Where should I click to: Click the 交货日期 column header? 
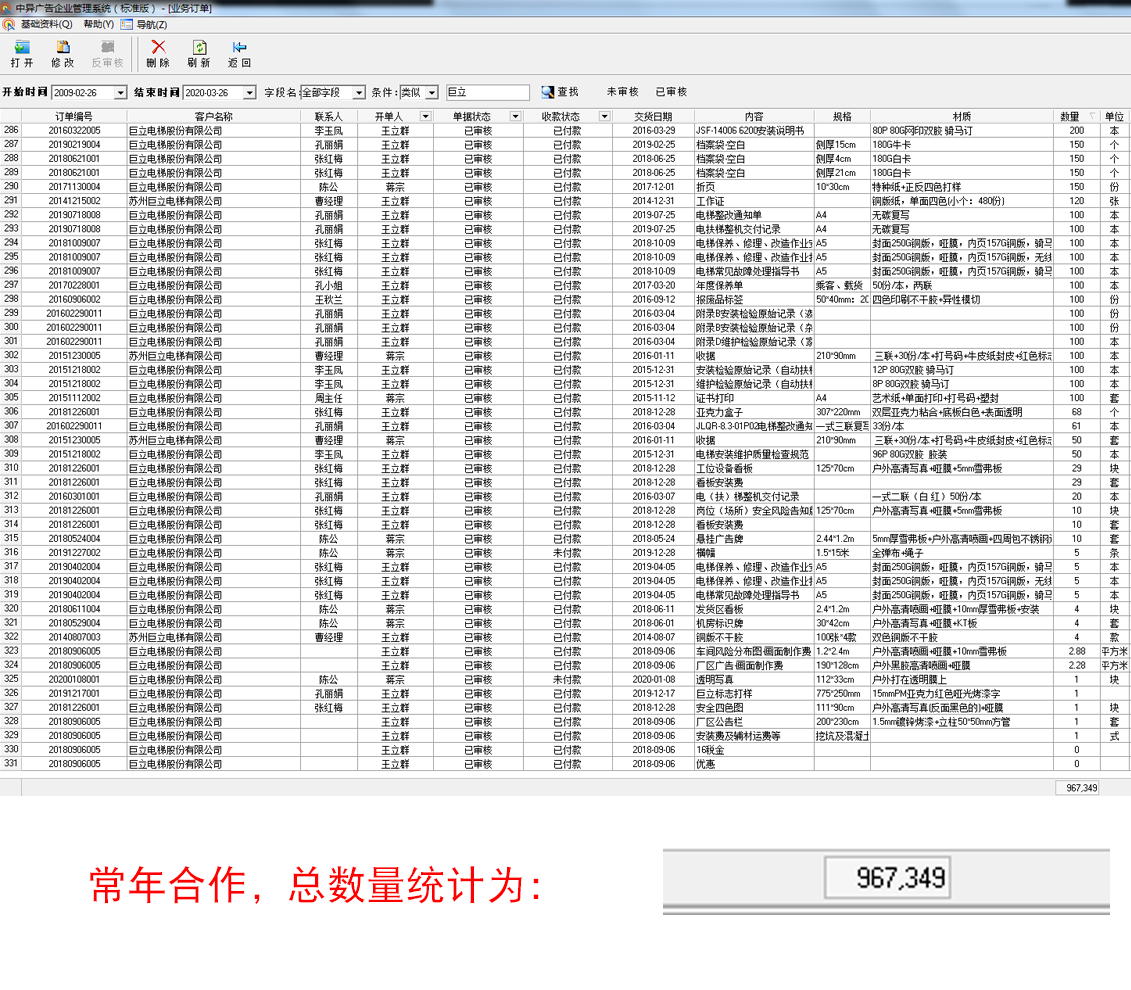[x=653, y=116]
